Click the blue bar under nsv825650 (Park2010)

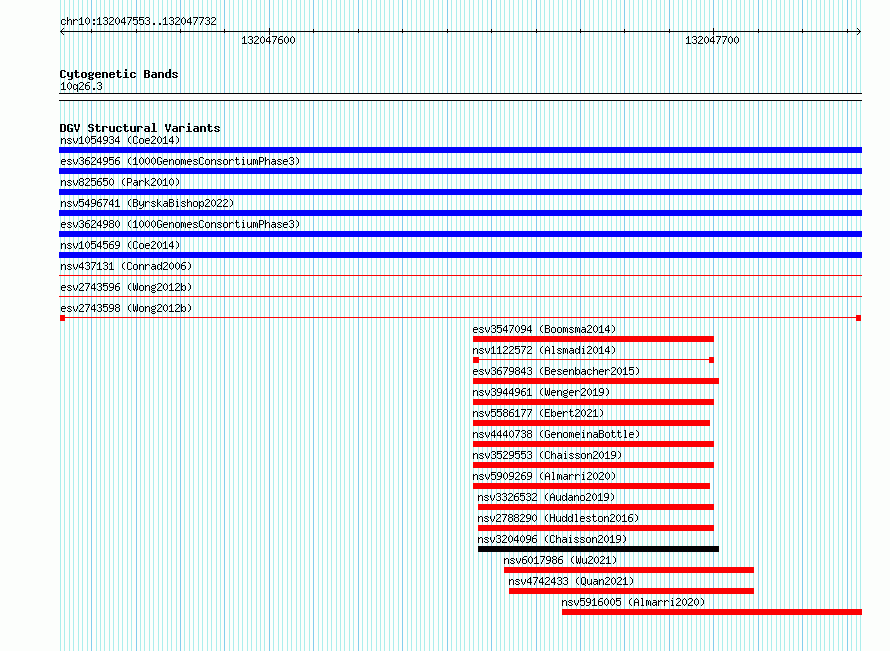pos(460,192)
